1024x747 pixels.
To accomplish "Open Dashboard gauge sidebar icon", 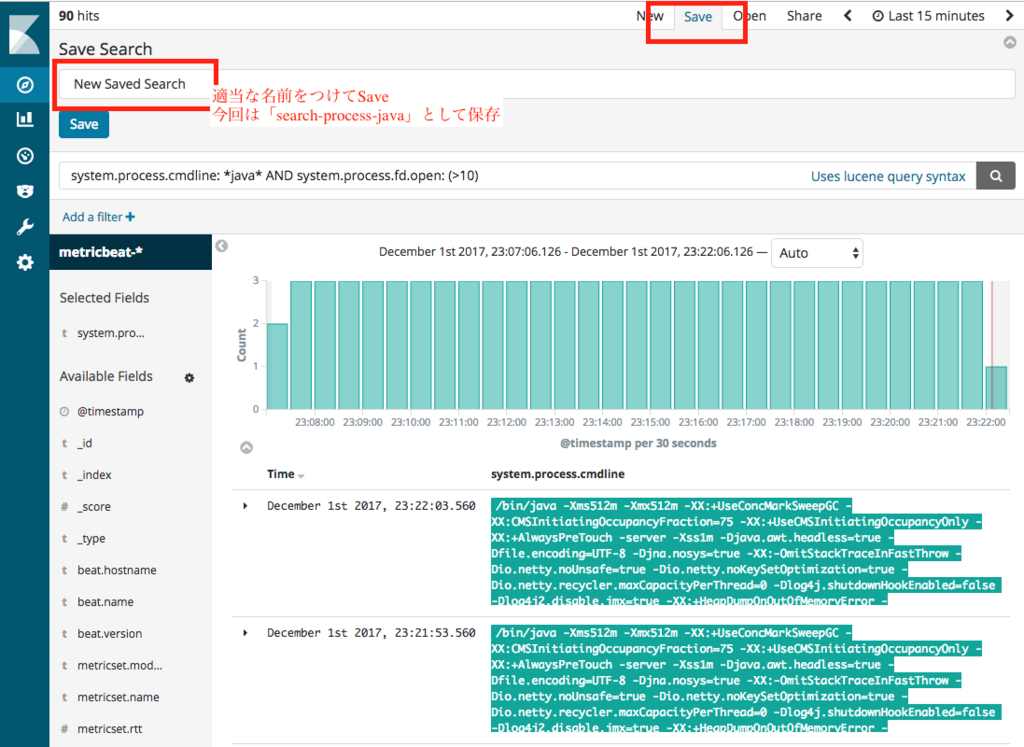I will 25,155.
